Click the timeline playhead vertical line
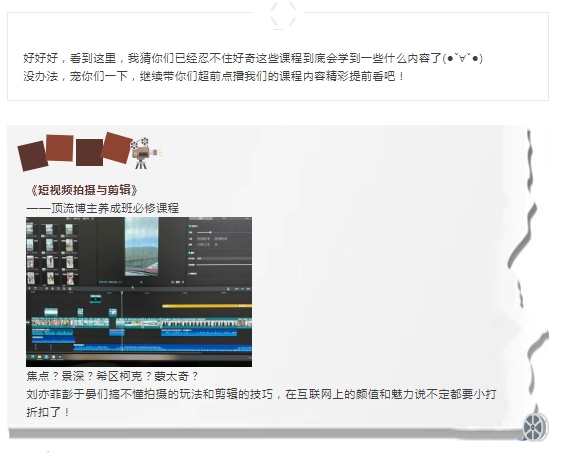563x452 pixels. pyautogui.click(x=122, y=321)
